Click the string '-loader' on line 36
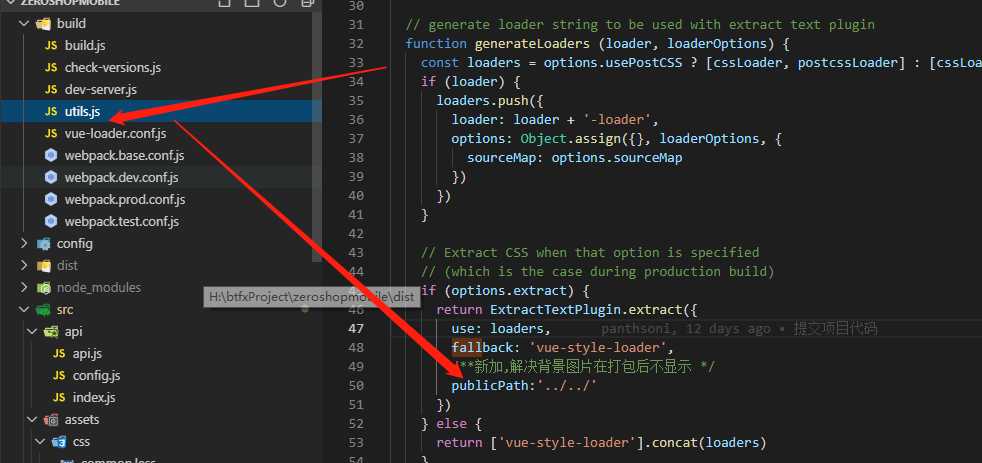982x463 pixels. (617, 120)
